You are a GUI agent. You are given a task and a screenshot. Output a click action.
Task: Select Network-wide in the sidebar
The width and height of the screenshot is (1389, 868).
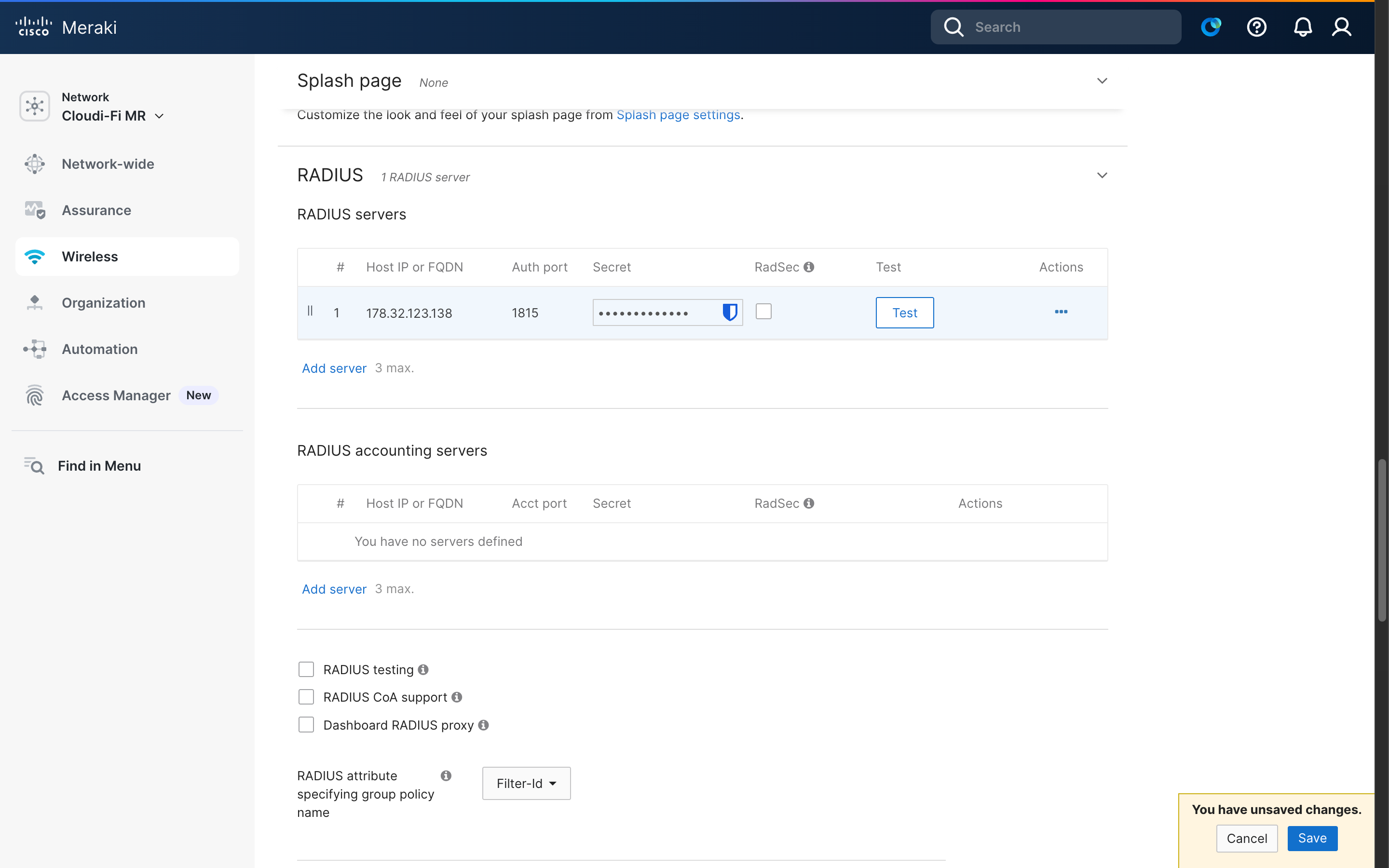pyautogui.click(x=108, y=163)
